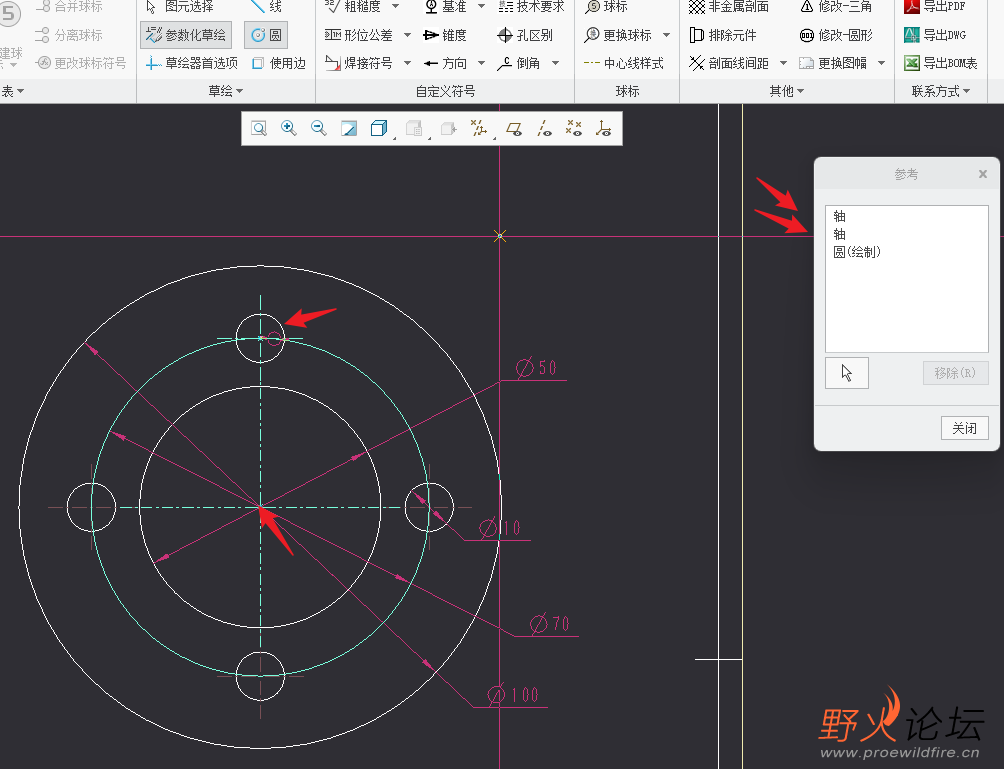Select the 图元选择 cursor tool
Screen dimensions: 1004x769
tap(179, 7)
